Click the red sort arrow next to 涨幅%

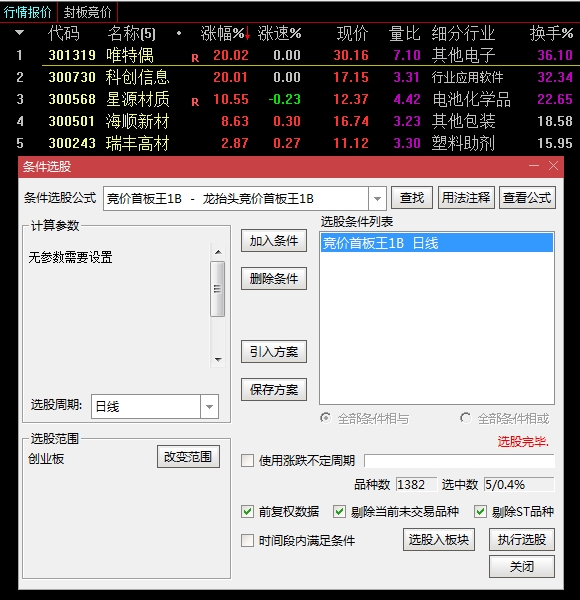click(248, 33)
